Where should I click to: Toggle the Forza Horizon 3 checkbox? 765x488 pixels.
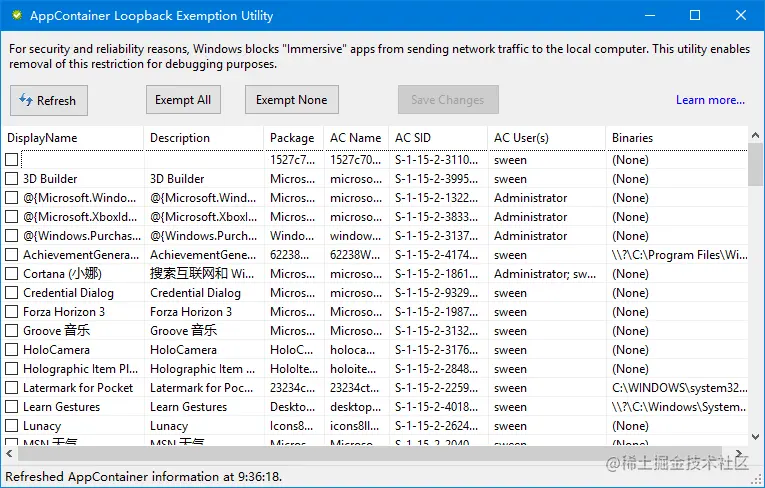tap(12, 312)
